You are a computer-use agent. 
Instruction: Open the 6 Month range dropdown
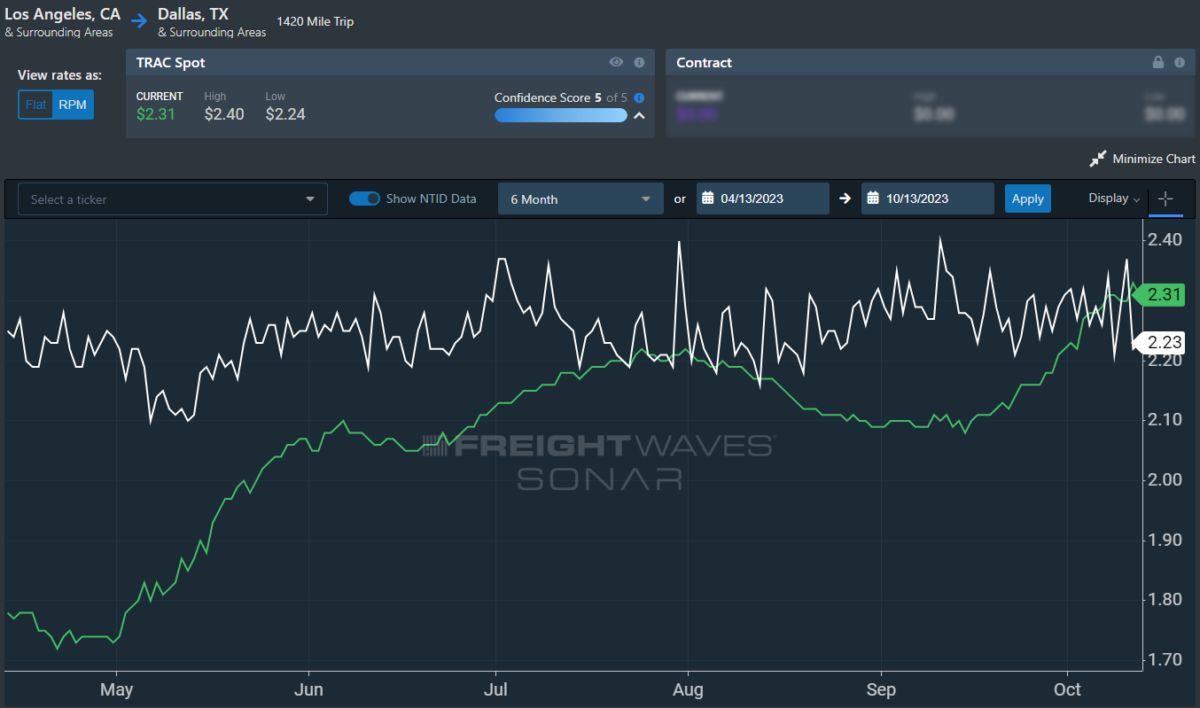pos(581,199)
